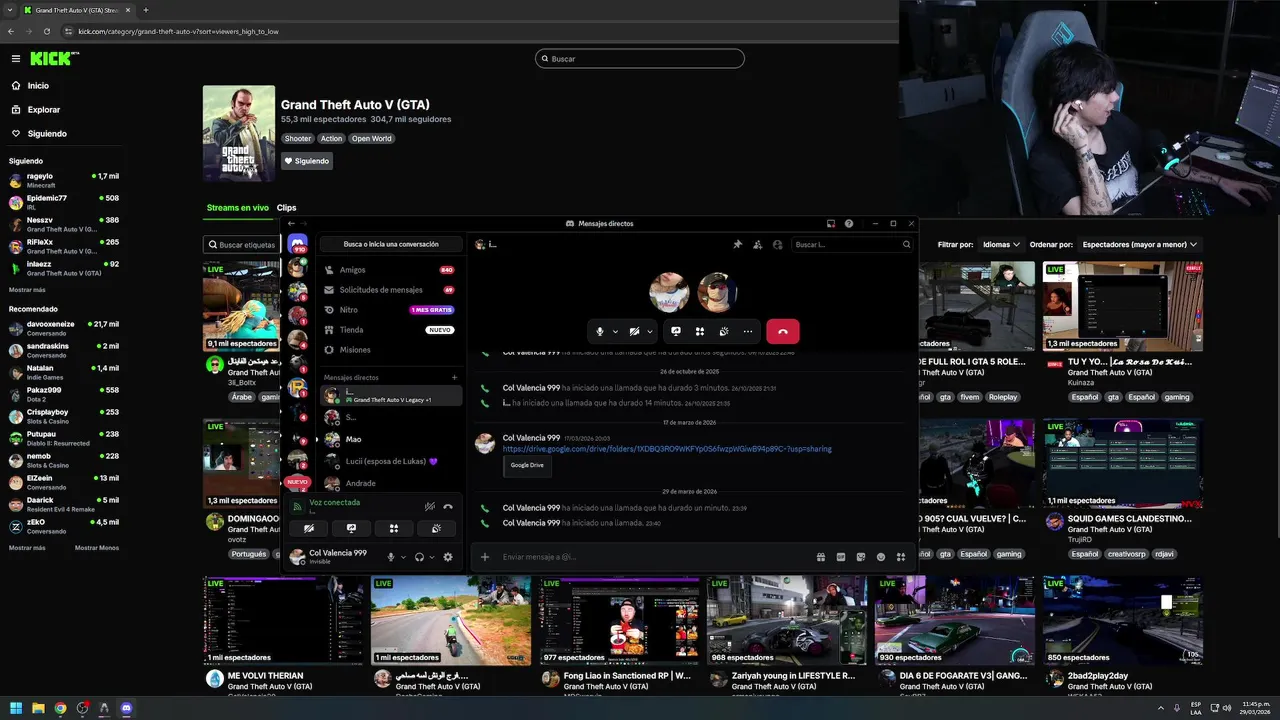
Task: Open Solicitudes de mensajes in Discord
Action: click(x=390, y=290)
